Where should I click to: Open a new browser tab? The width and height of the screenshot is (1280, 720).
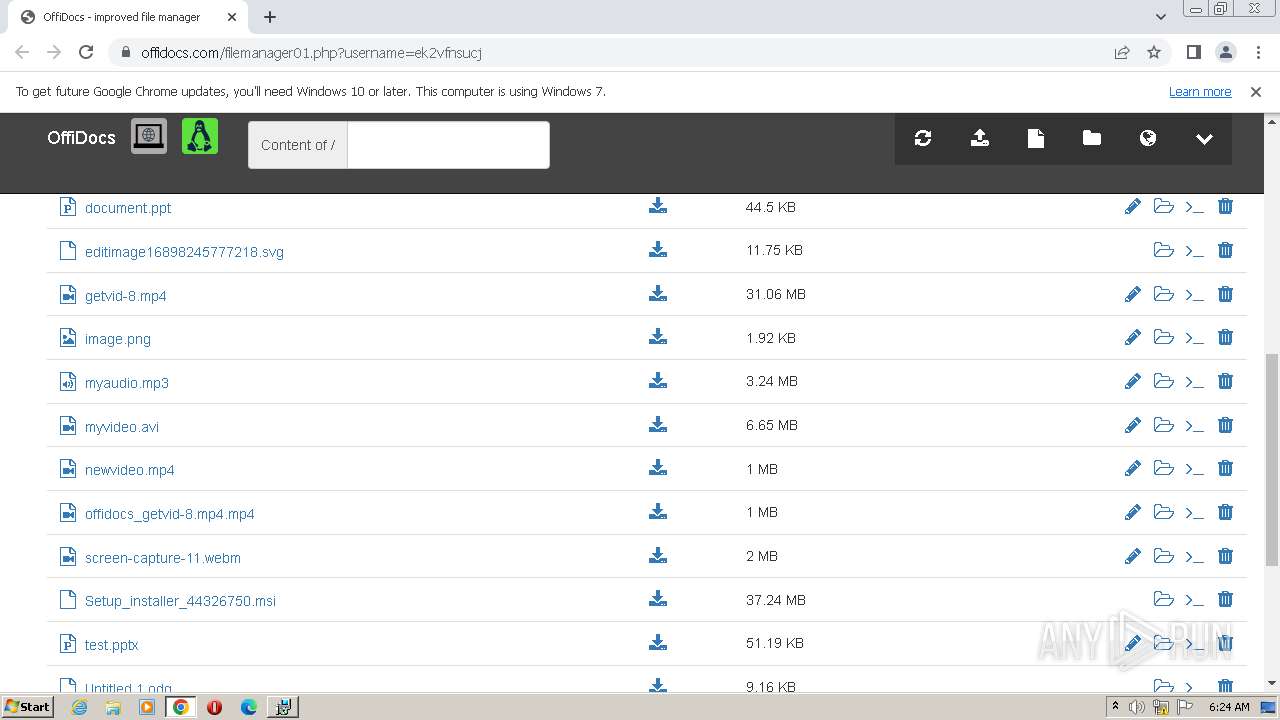[270, 17]
